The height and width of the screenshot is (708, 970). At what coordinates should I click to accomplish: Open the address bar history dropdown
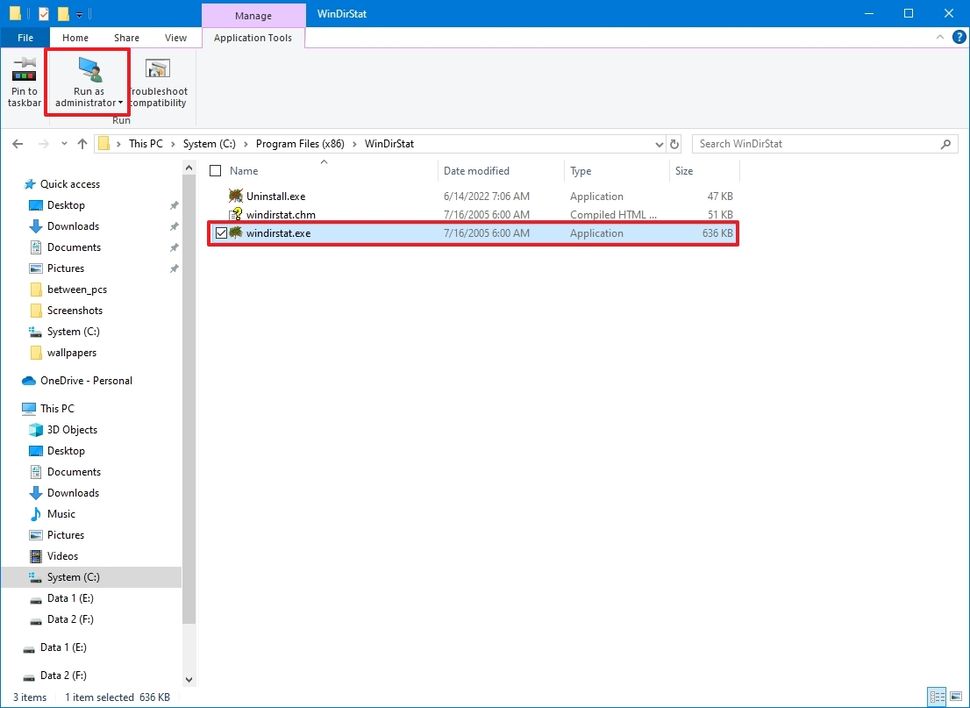(x=658, y=143)
